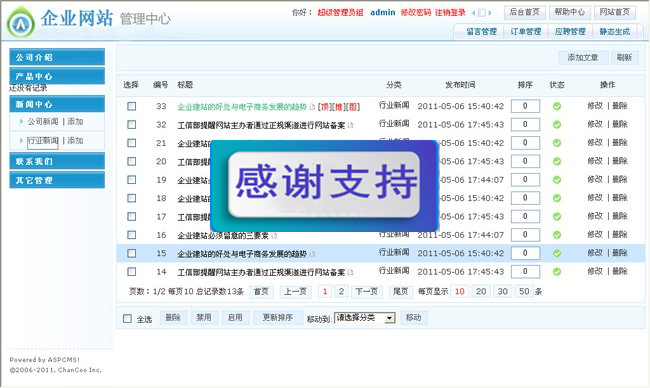Check the checkbox for article 15
Image resolution: width=650 pixels, height=388 pixels.
tap(131, 253)
